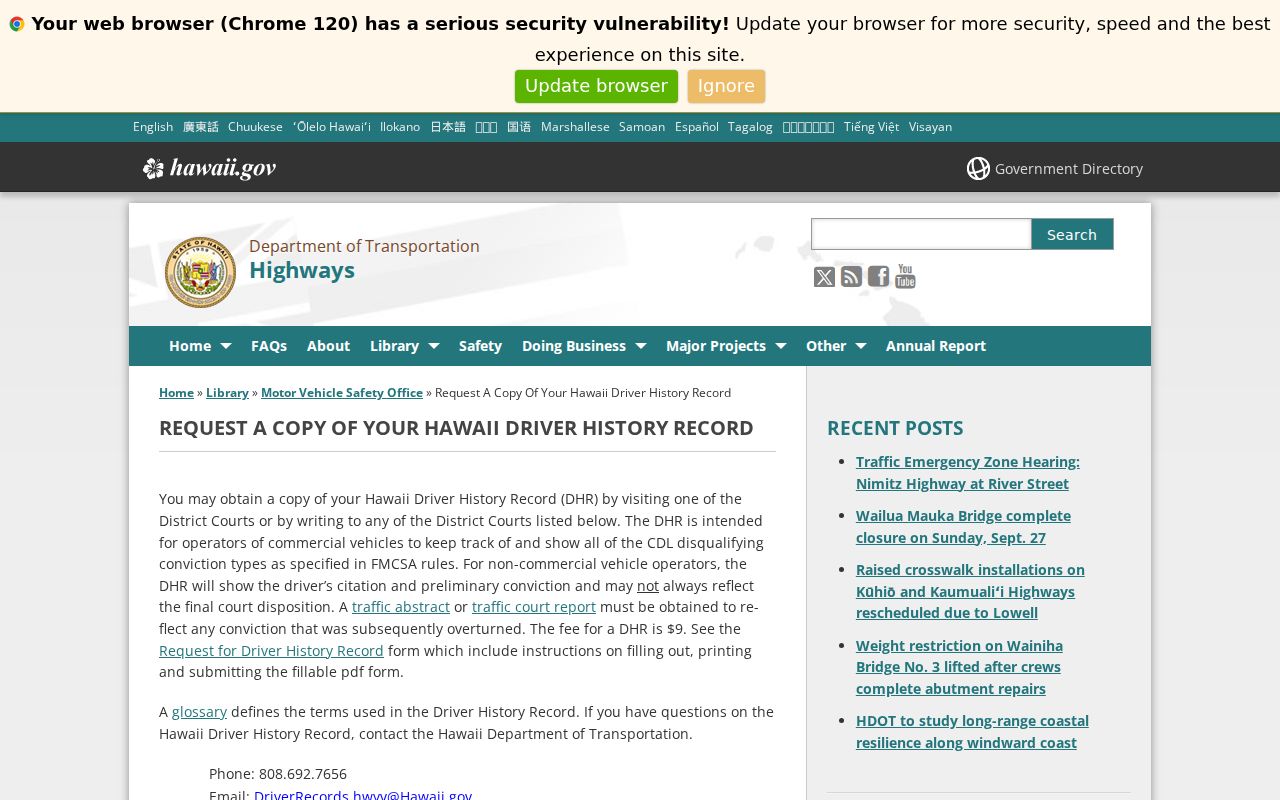Open the Safety menu item

(480, 346)
